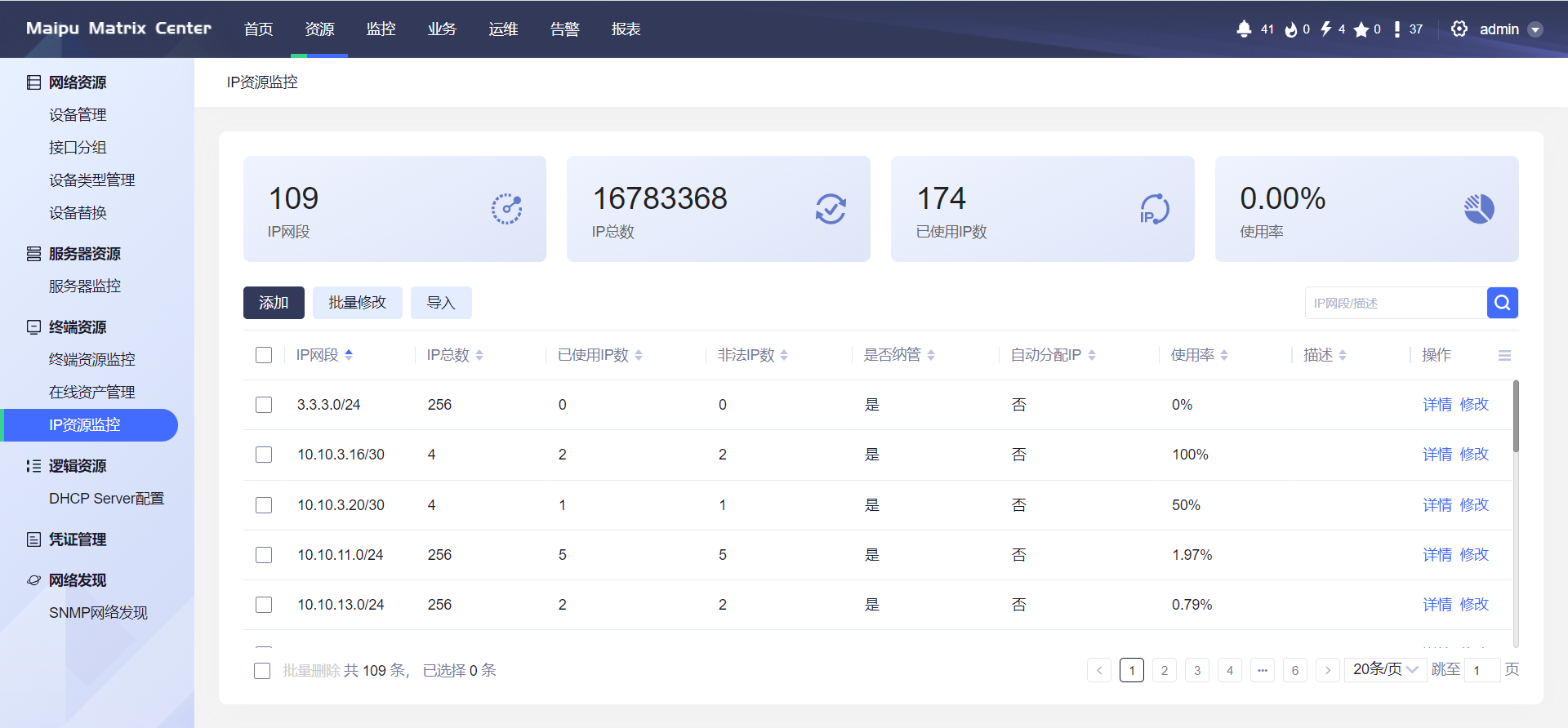This screenshot has width=1568, height=728.
Task: Click the IP总数 card refresh-check icon
Action: (x=831, y=209)
